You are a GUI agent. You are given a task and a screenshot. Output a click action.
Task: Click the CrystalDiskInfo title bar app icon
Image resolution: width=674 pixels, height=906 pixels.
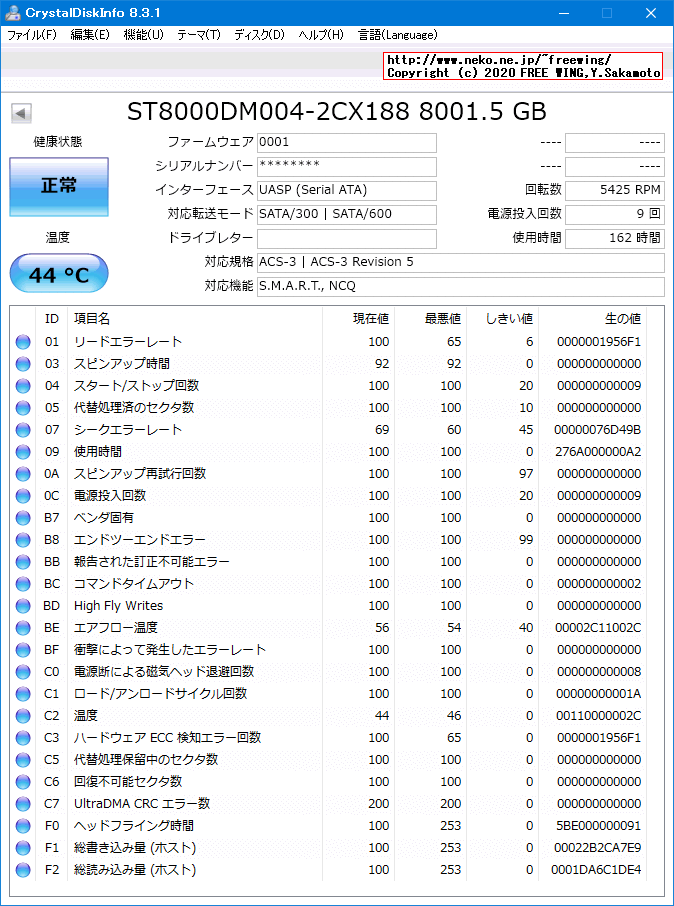[x=13, y=12]
